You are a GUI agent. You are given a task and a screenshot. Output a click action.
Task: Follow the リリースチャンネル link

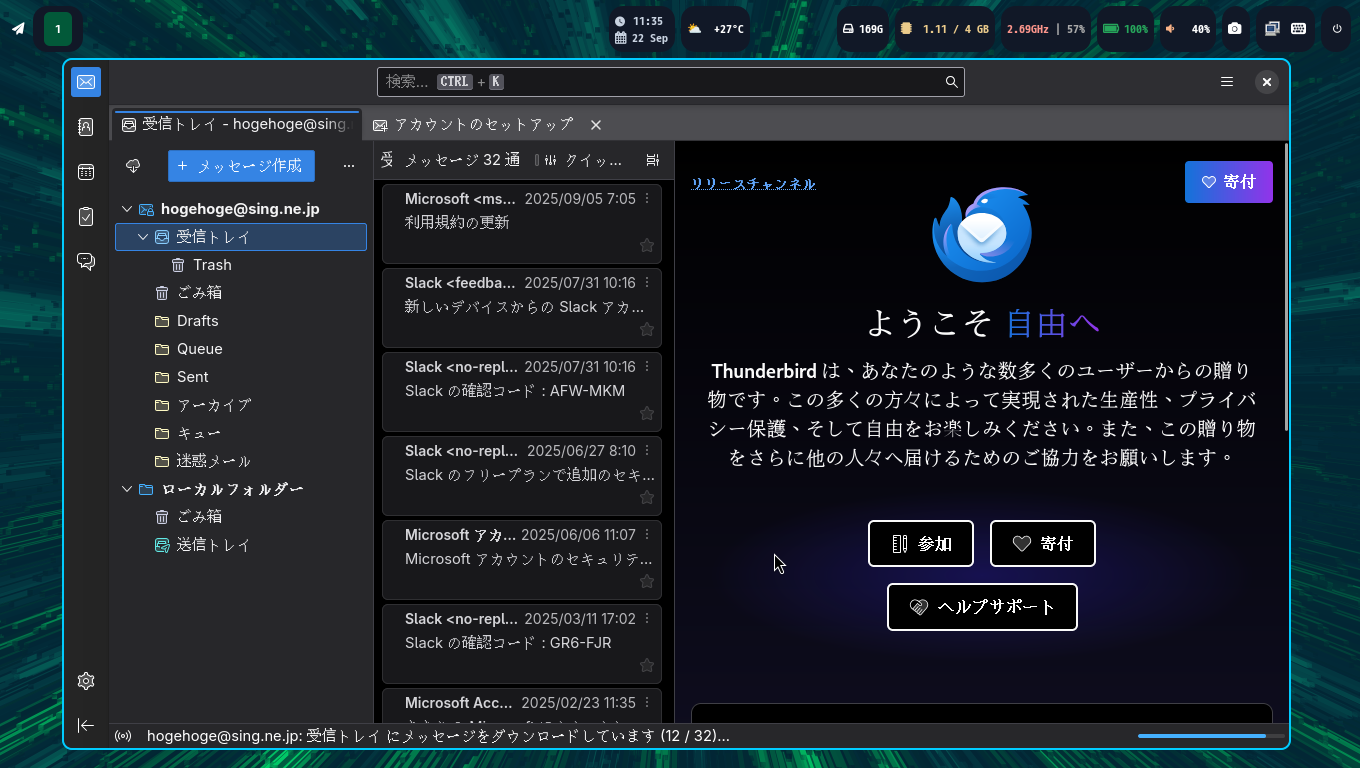click(x=753, y=184)
